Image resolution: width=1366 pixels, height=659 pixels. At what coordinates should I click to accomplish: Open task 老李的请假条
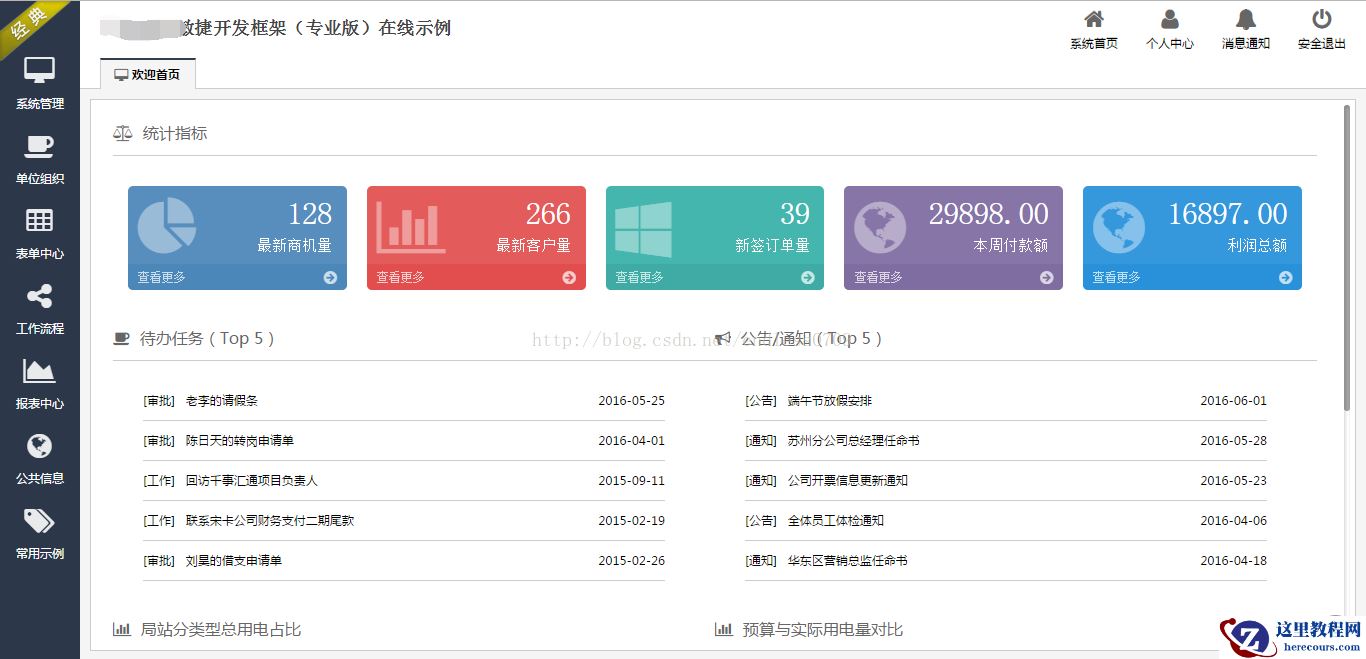[221, 401]
